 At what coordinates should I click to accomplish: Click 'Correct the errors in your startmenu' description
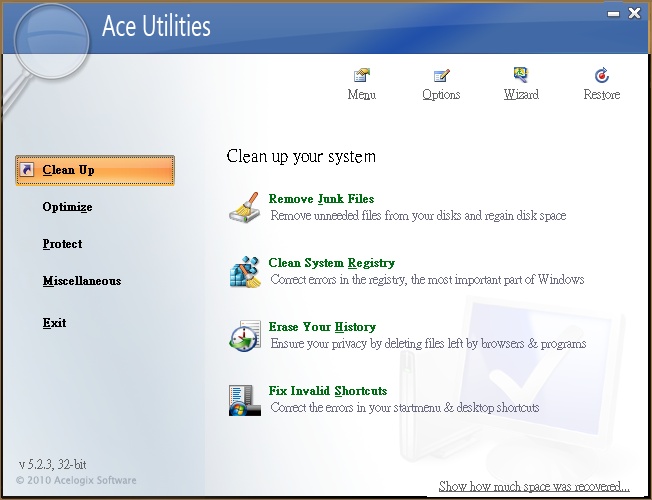[405, 407]
